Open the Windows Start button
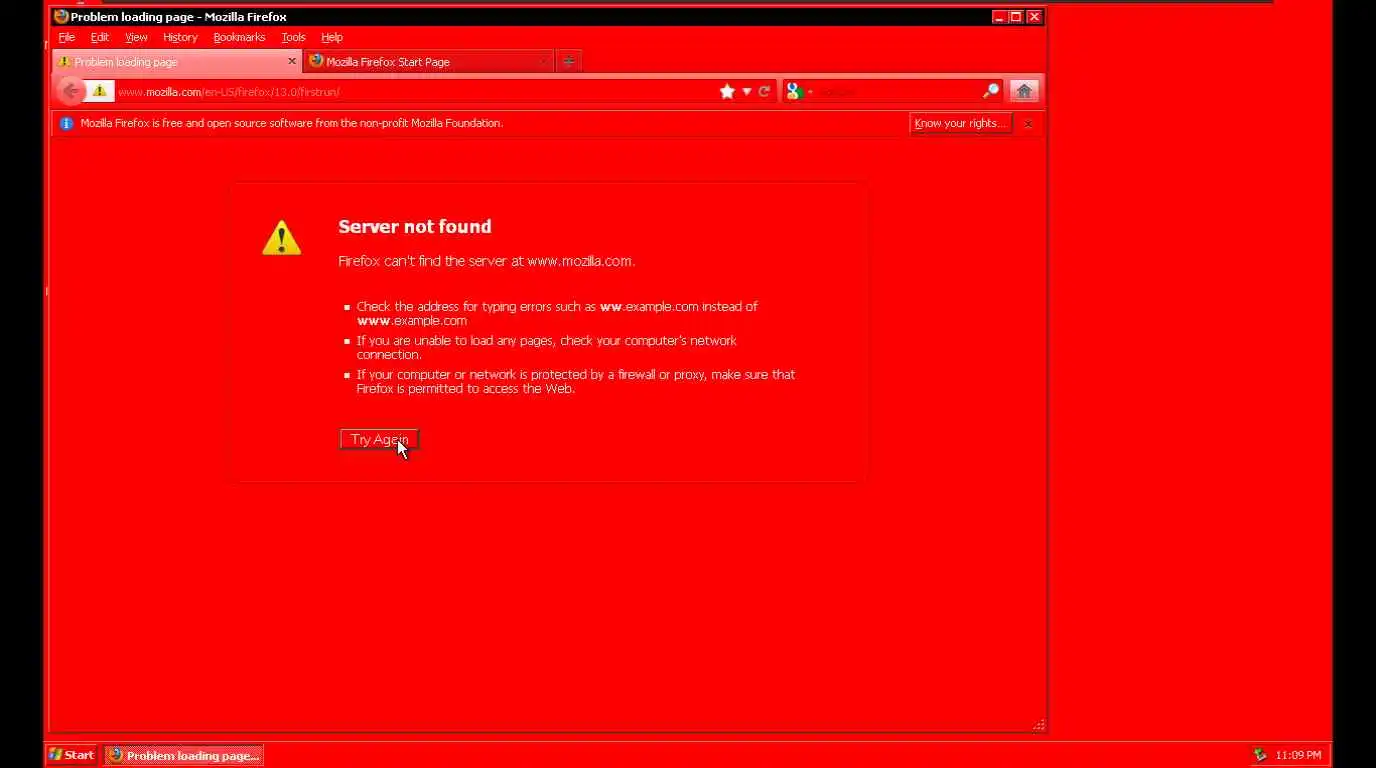Image resolution: width=1376 pixels, height=768 pixels. point(71,755)
